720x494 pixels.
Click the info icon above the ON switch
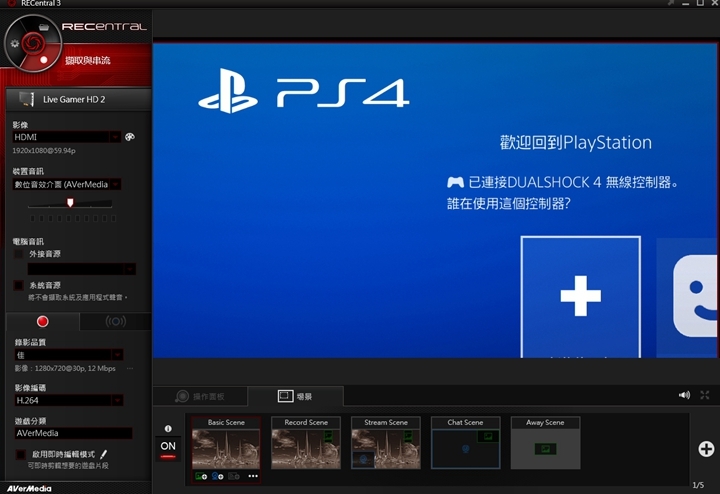(168, 428)
